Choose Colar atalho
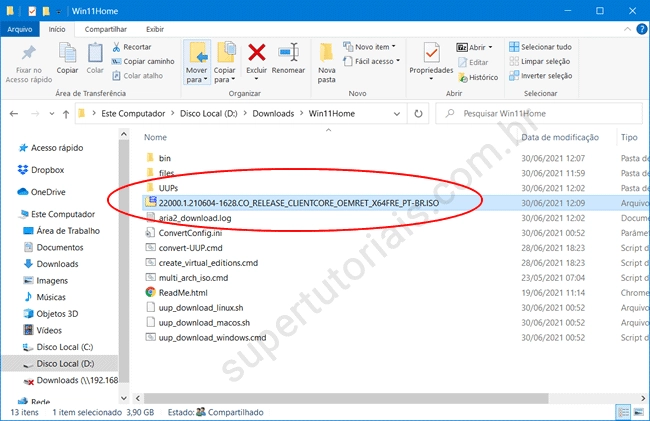This screenshot has width=650, height=421. pyautogui.click(x=138, y=76)
